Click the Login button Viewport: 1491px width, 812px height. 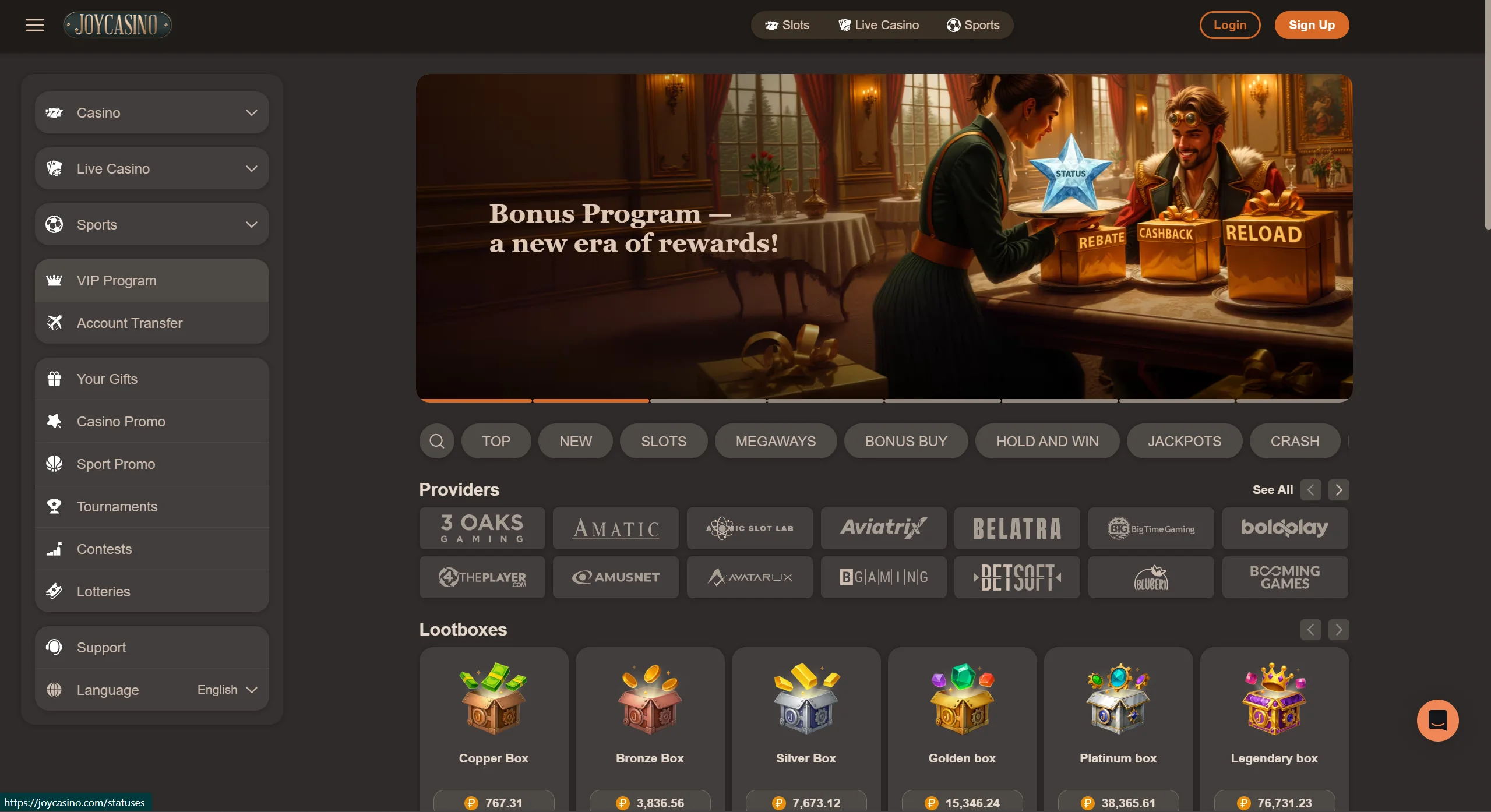pos(1230,25)
